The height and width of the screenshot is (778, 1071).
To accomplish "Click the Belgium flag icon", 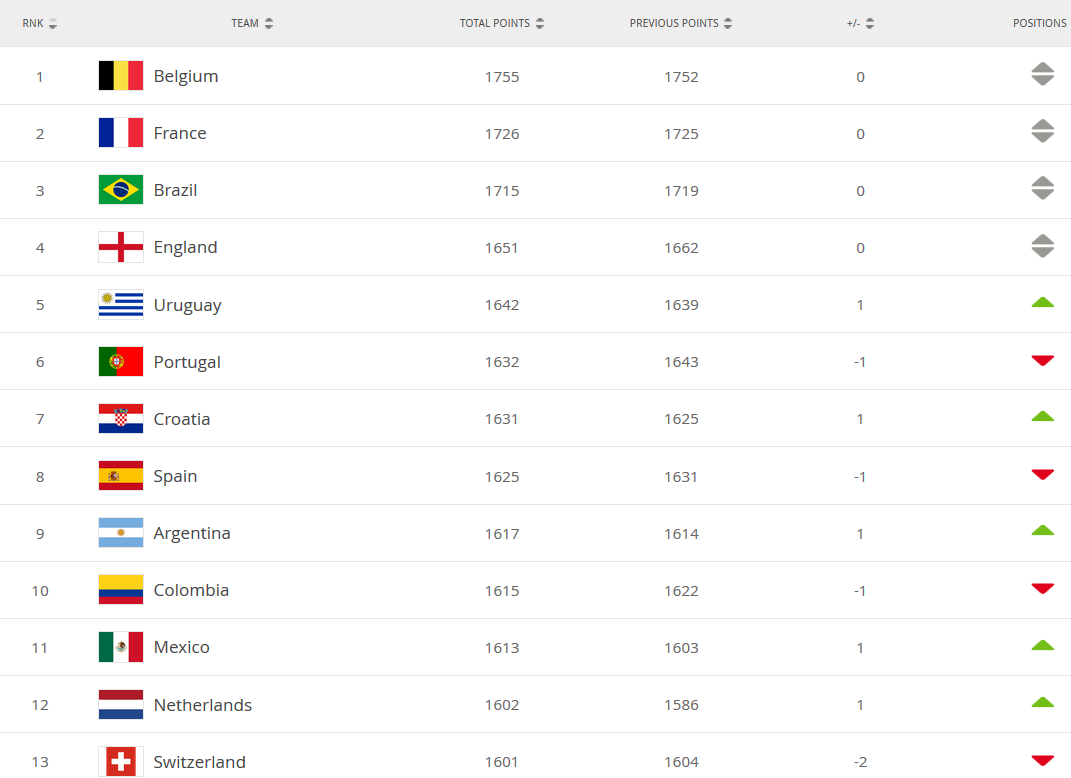I will [x=120, y=76].
